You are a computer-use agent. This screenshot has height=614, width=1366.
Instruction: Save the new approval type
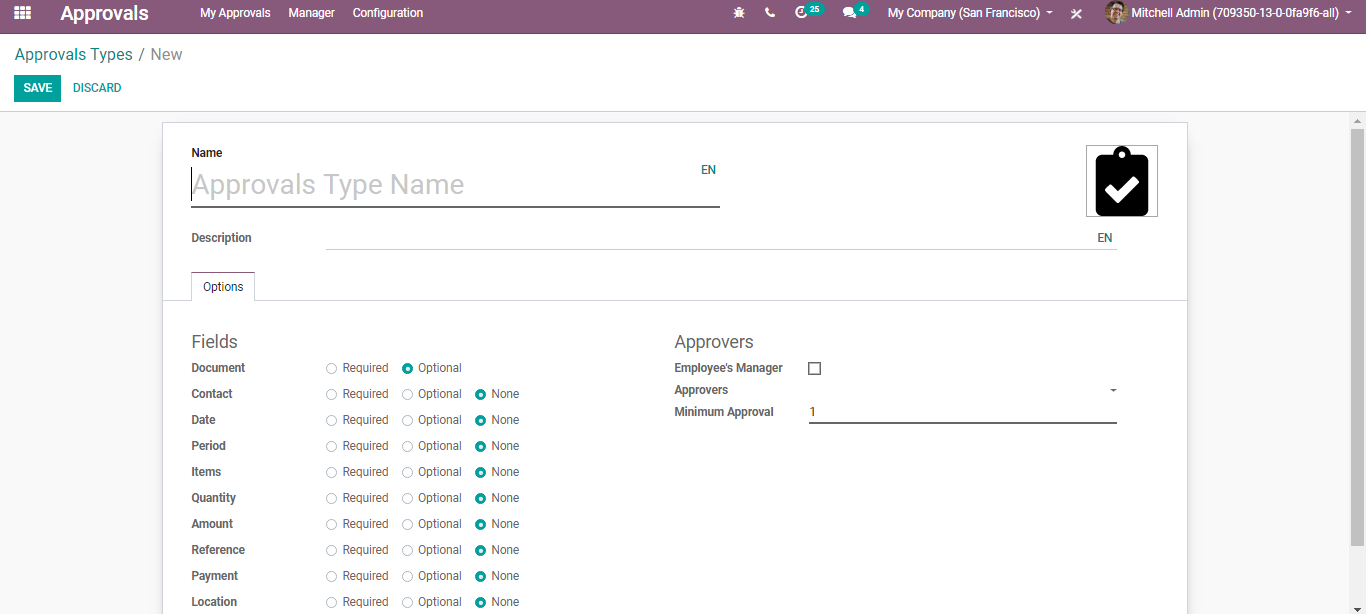[x=37, y=88]
